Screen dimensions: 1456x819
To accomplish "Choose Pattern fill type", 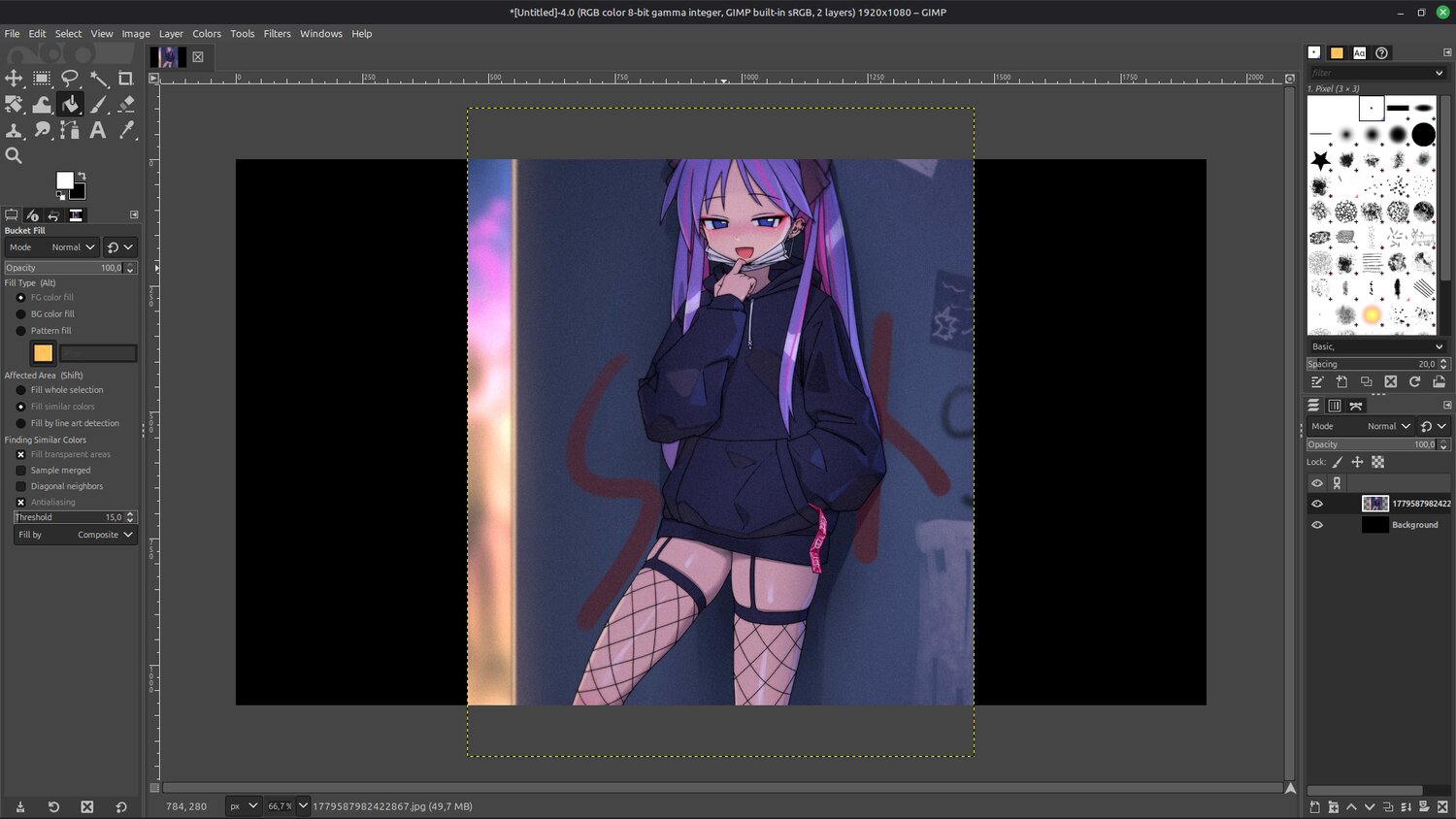I will pyautogui.click(x=20, y=331).
